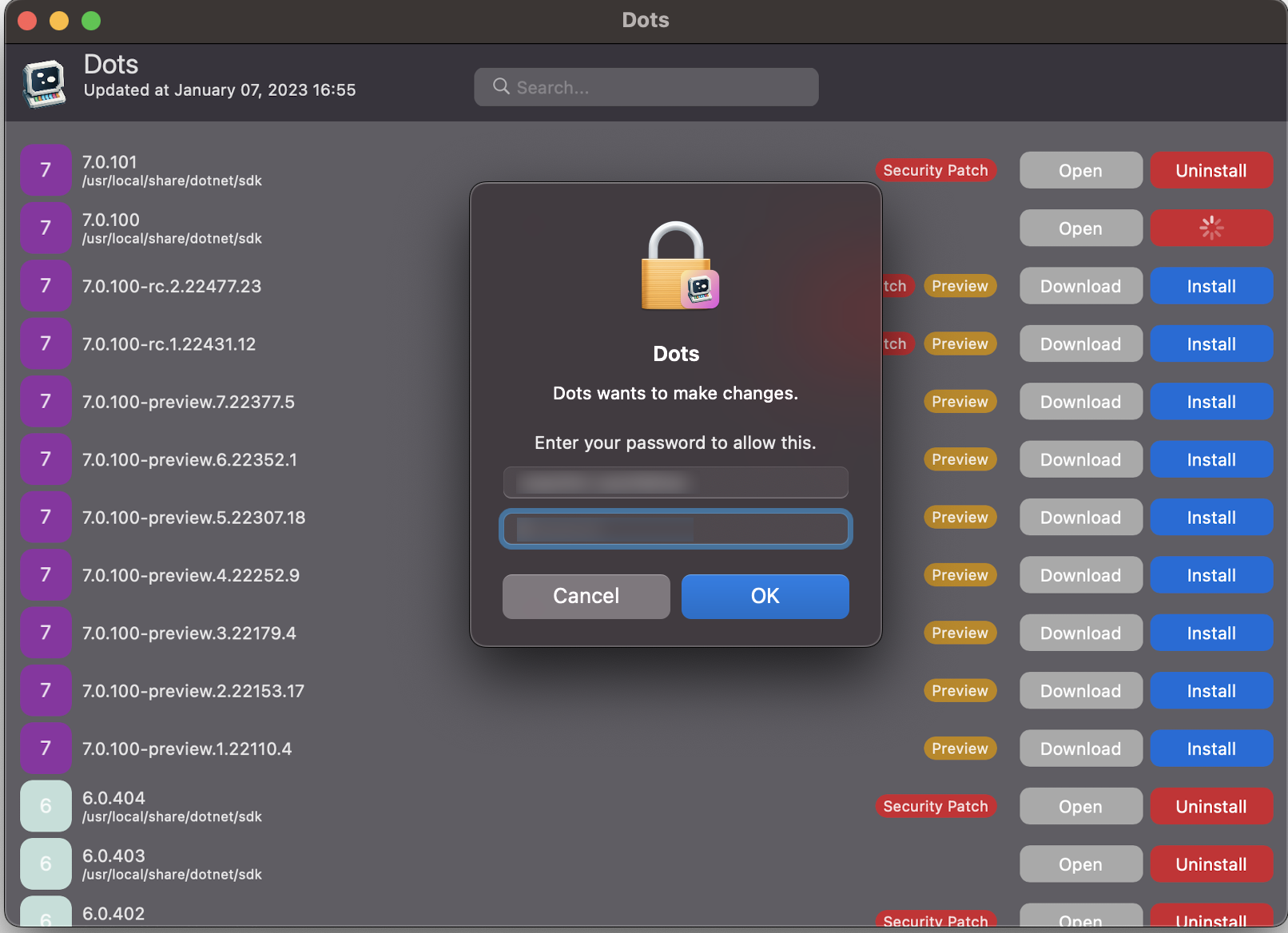Click the purple 7 icon for 7.0.100-preview.1.22110.4
Viewport: 1288px width, 933px height.
point(46,748)
